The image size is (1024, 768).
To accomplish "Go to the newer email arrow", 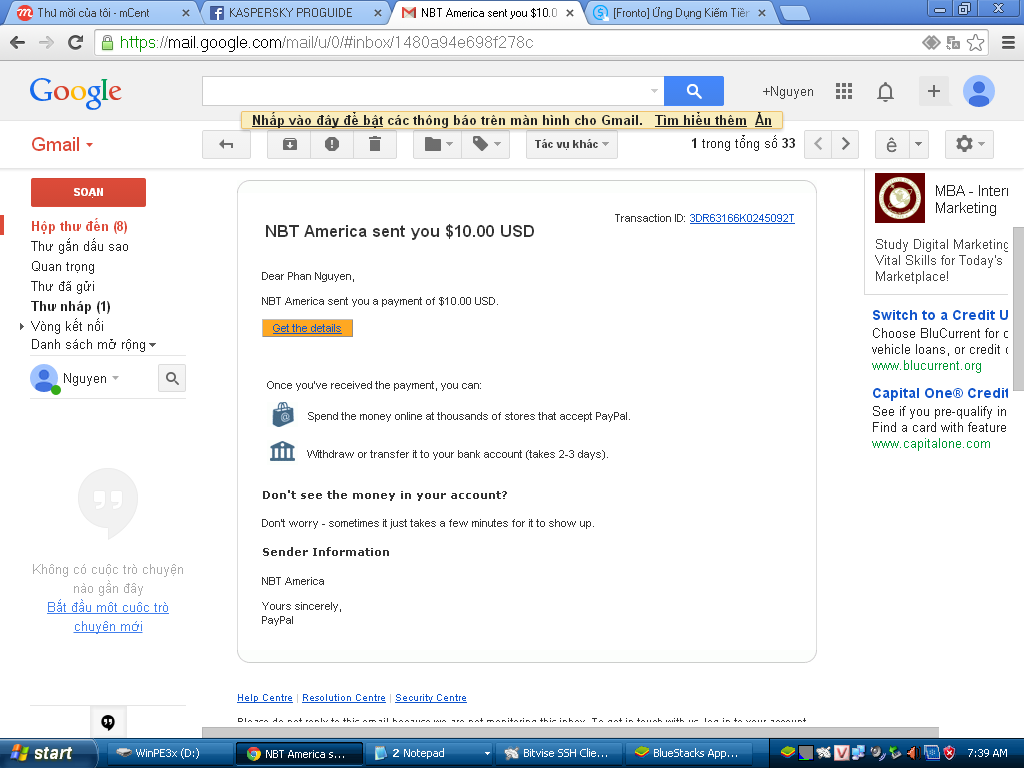I will pos(818,144).
